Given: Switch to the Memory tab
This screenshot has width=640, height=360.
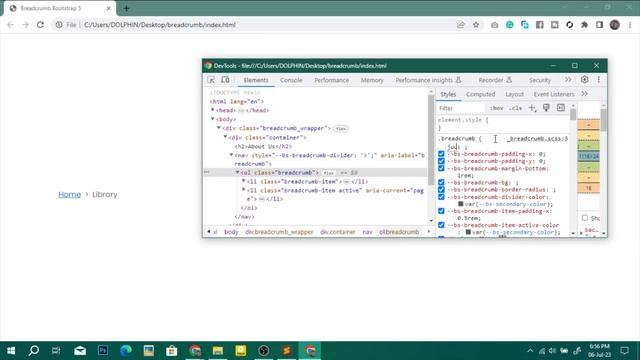Looking at the screenshot, I should 372,80.
